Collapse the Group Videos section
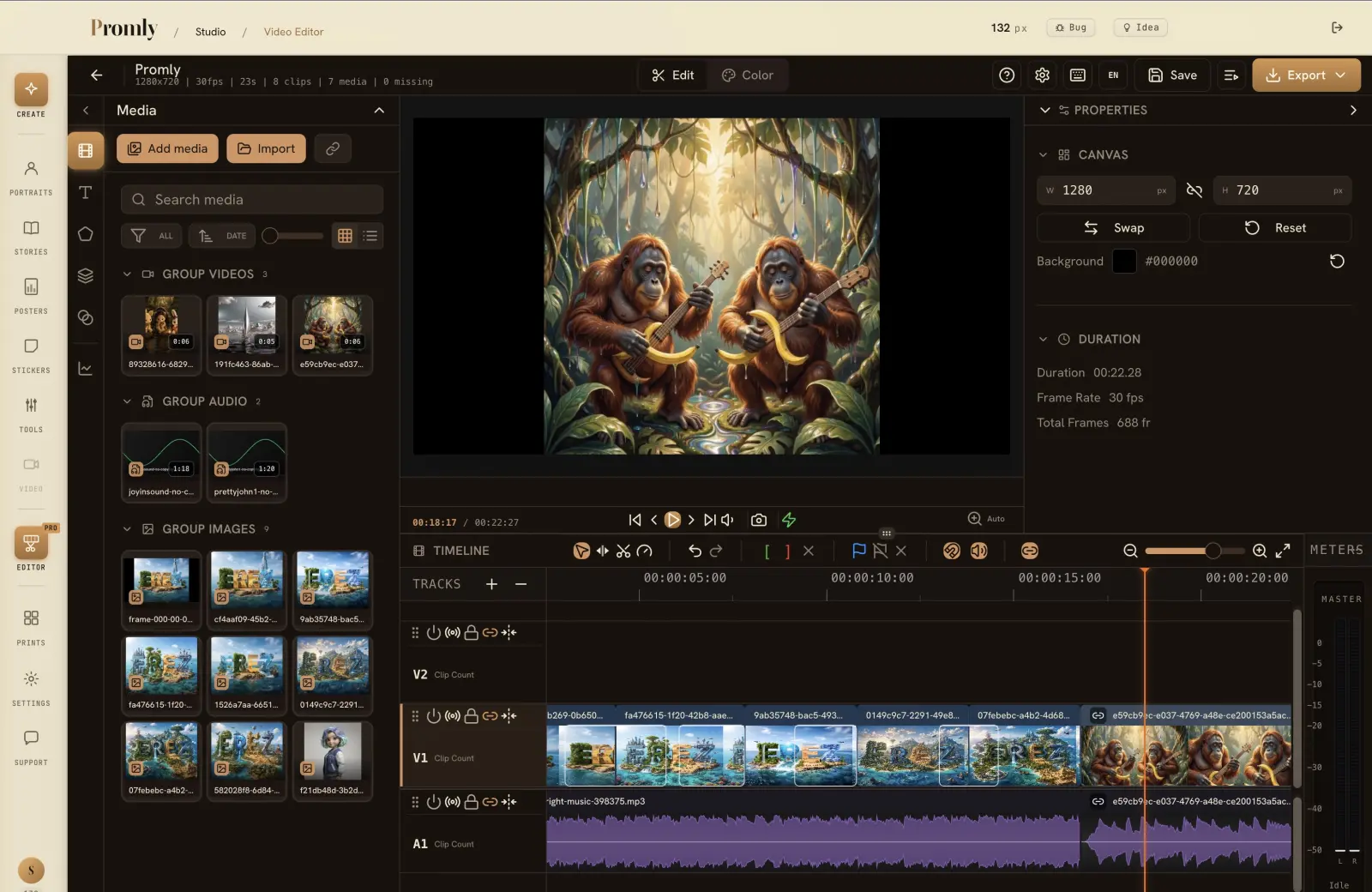 click(127, 274)
